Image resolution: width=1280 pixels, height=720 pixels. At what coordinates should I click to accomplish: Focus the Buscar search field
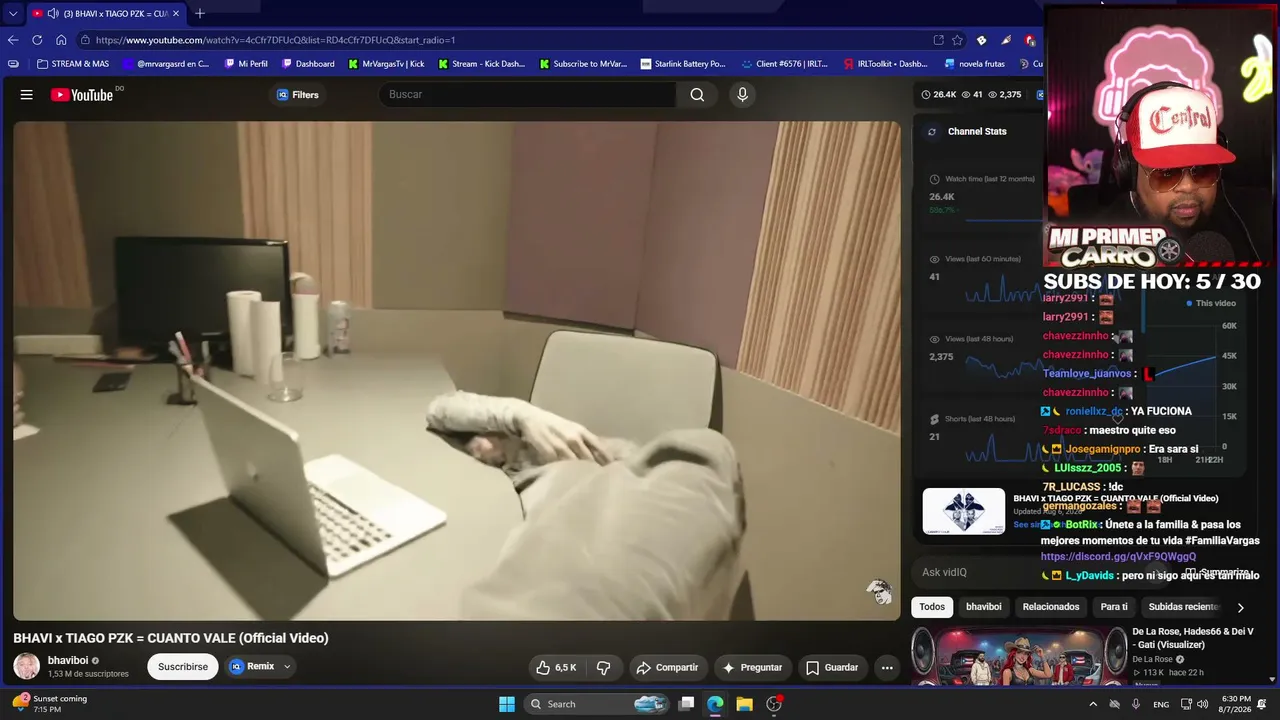pos(527,95)
